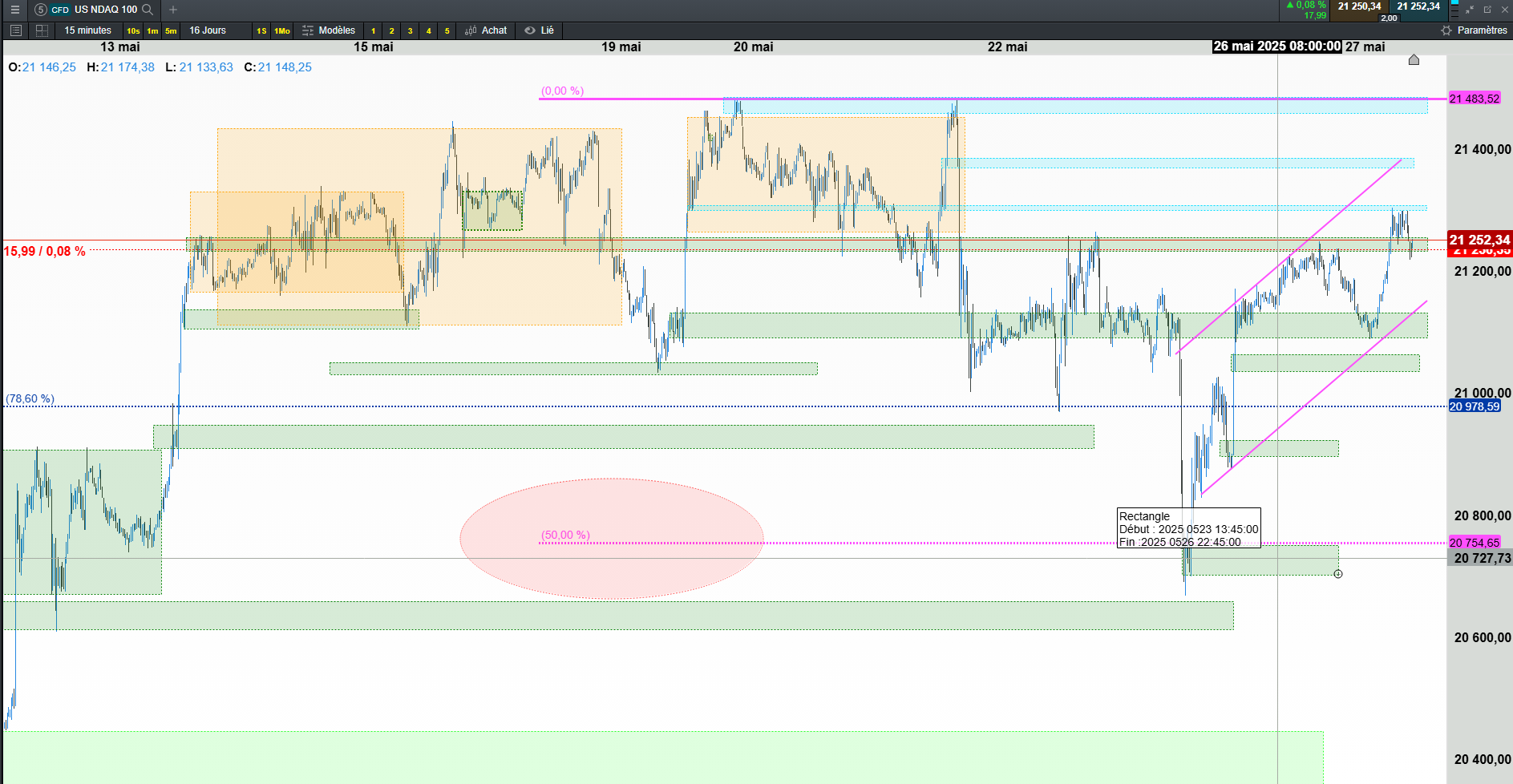Click the Achat buy button
This screenshot has width=1513, height=784.
486,30
